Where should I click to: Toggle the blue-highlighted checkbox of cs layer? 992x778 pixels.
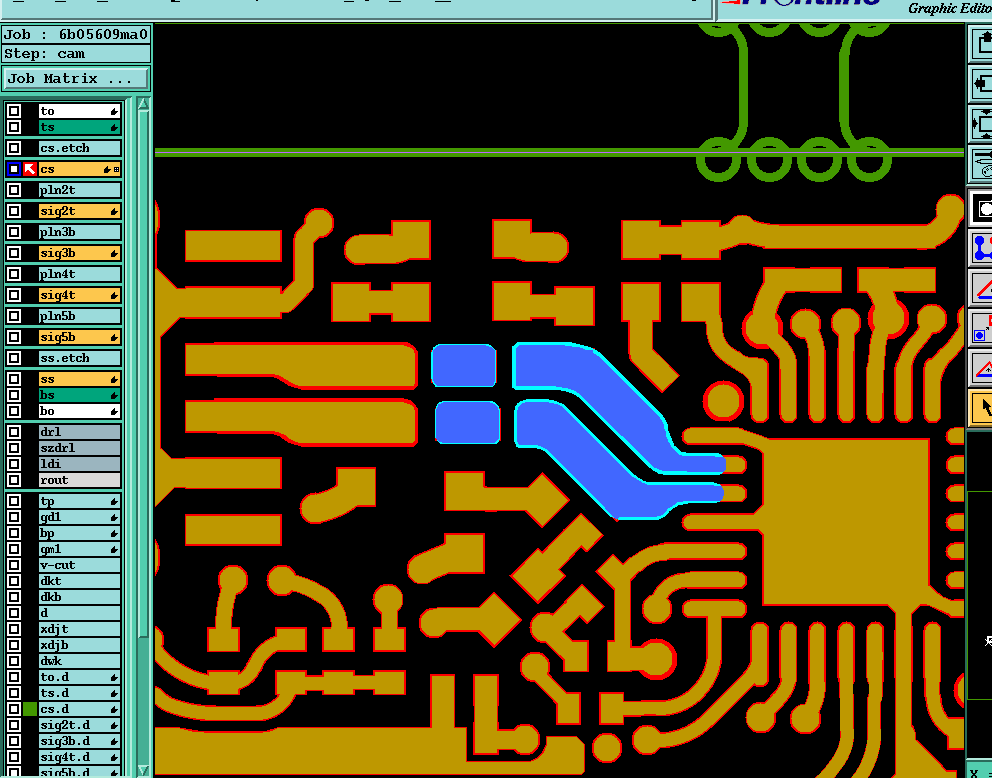point(14,169)
